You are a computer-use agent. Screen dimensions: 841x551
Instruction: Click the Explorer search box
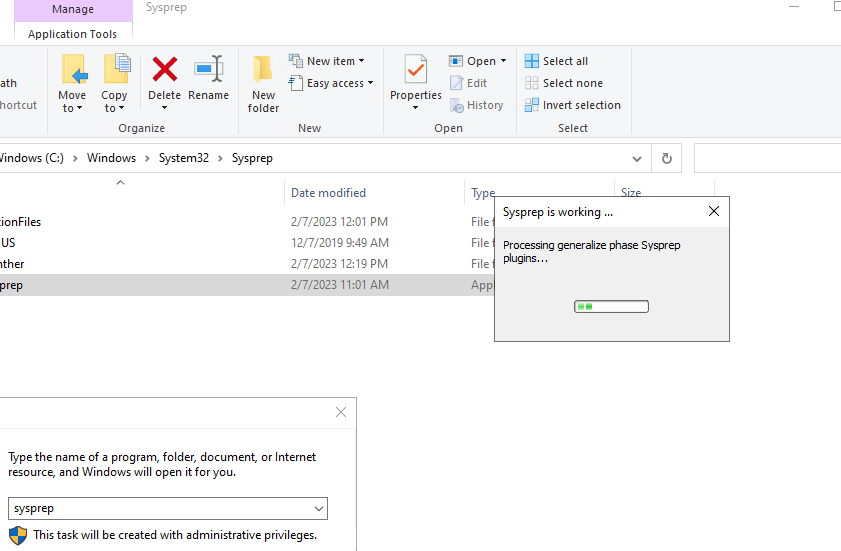[x=768, y=158]
